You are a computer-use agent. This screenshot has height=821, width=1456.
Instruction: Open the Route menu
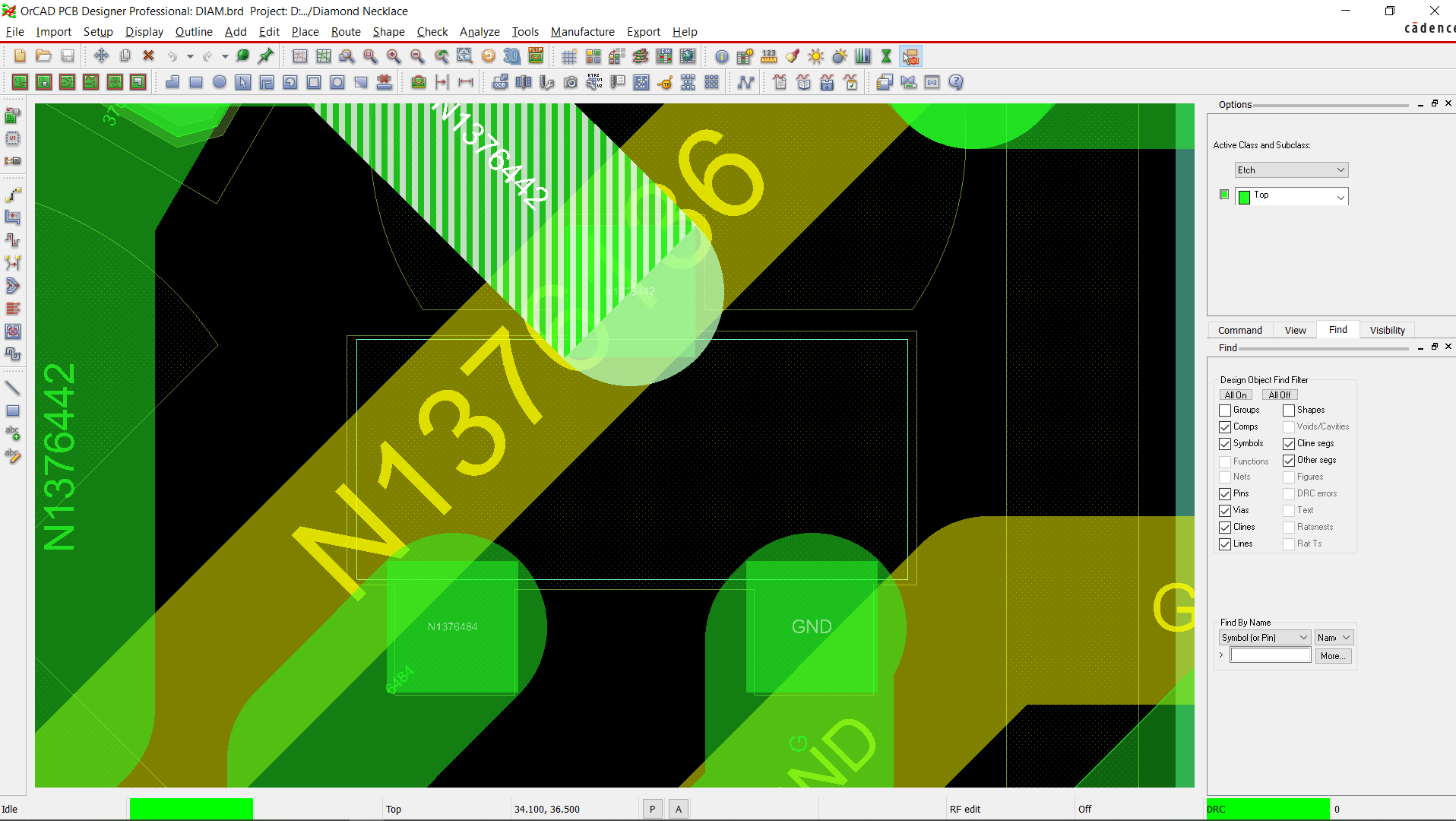coord(346,32)
